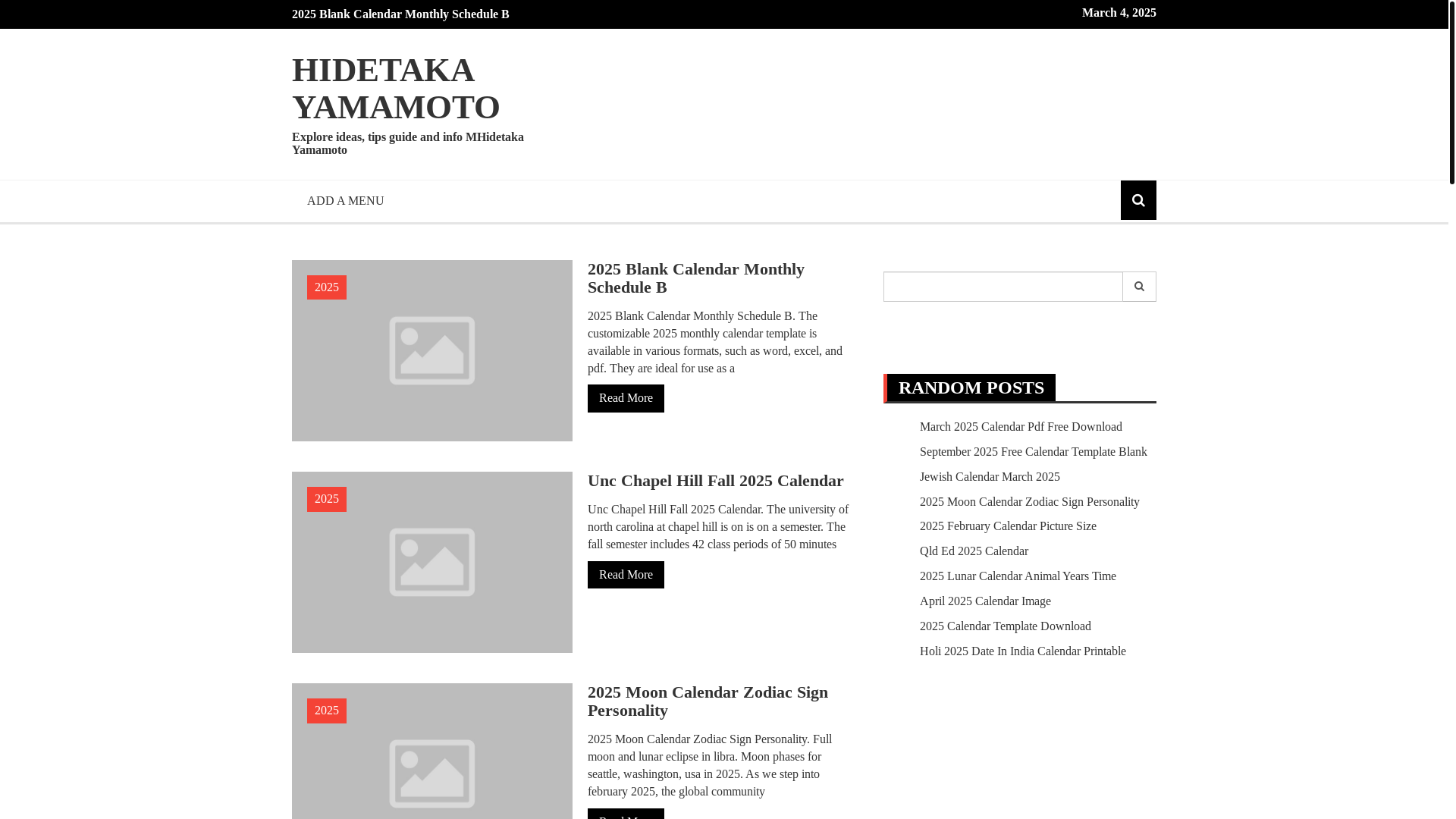Open the ADD A MENU item
The height and width of the screenshot is (819, 1456).
point(345,201)
